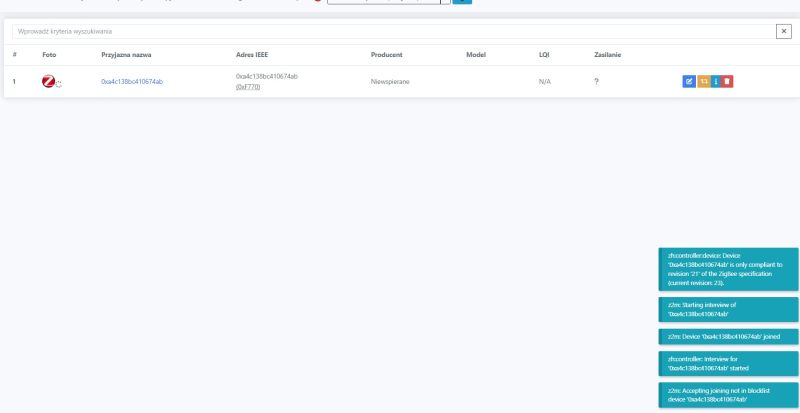Viewport: 800px width, 413px height.
Task: Click the IEEE address text 0xa4c138bc410674ab
Action: (266, 76)
